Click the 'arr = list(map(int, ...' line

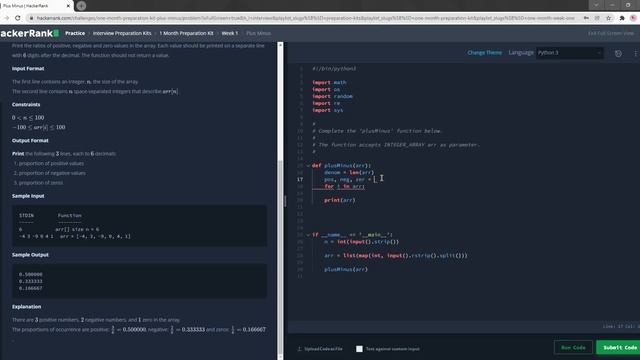tap(396, 256)
